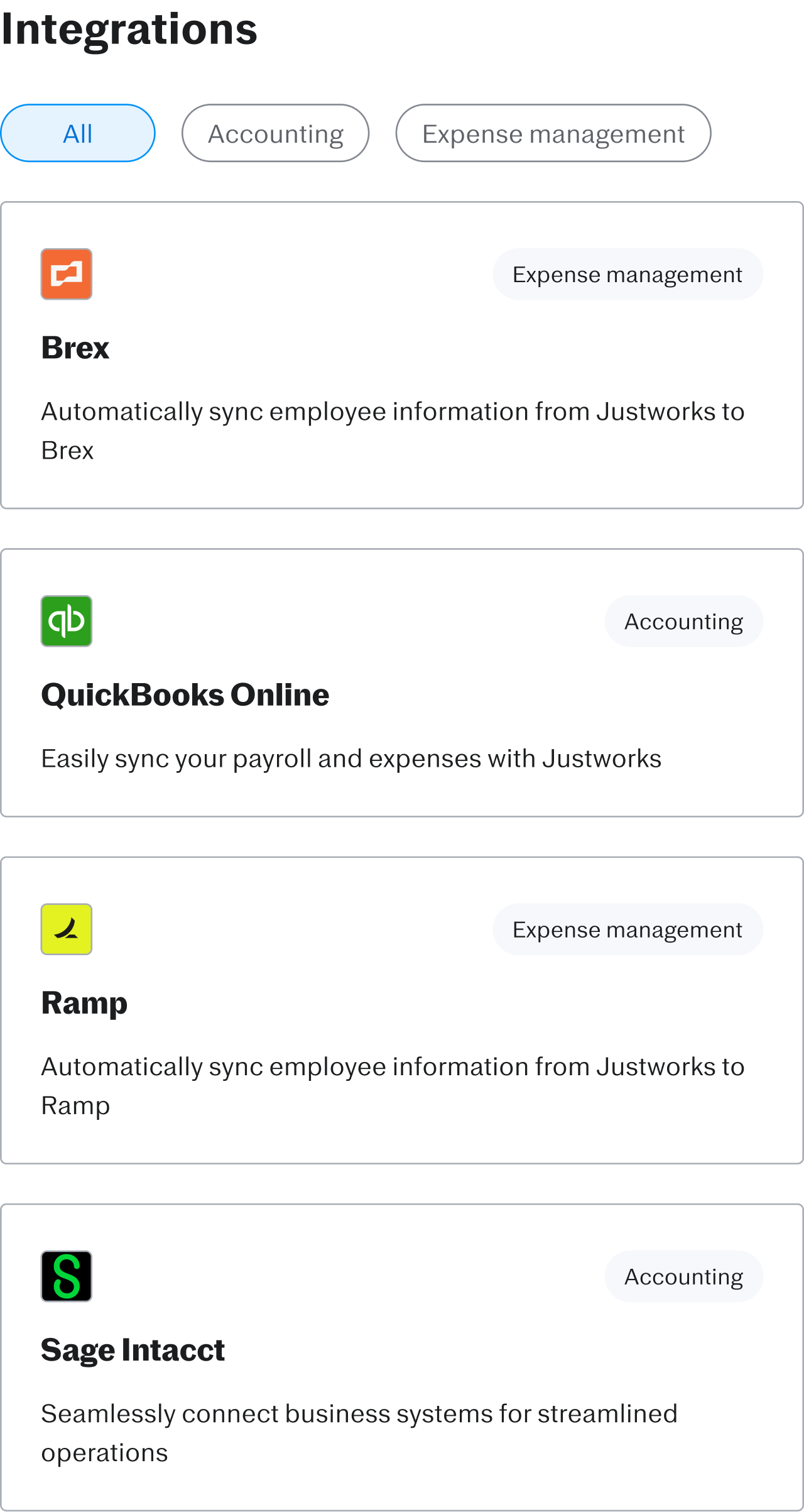Click the Integrations page heading

129,28
